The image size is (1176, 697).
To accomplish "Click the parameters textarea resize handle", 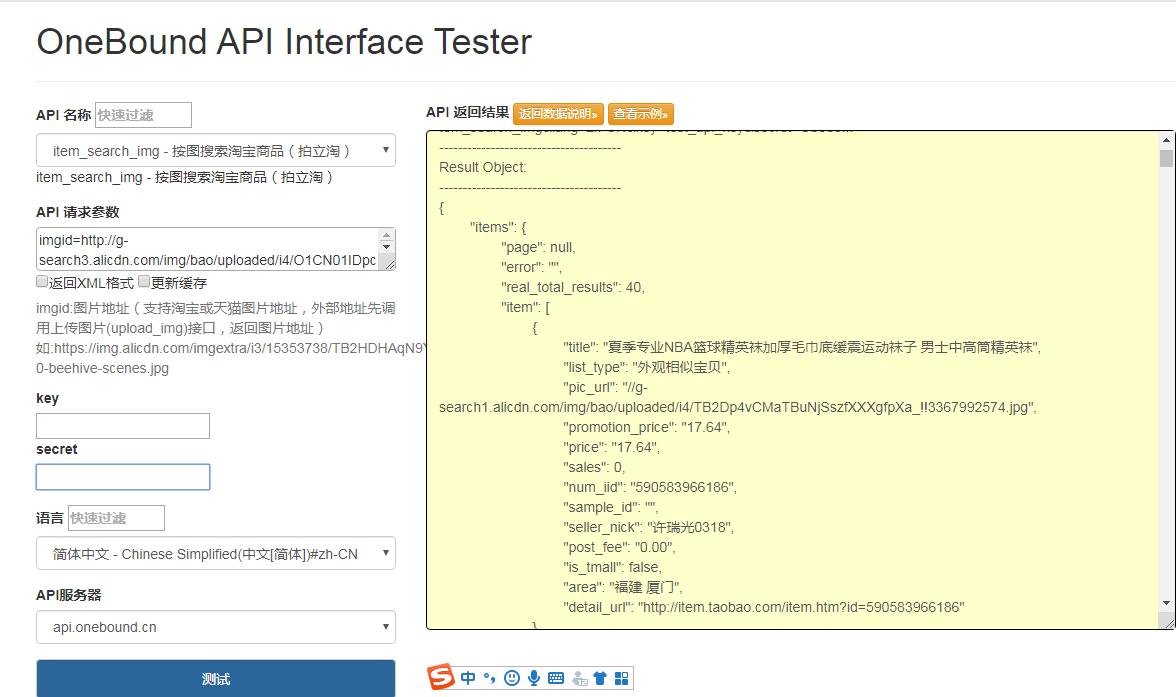I will pos(389,263).
